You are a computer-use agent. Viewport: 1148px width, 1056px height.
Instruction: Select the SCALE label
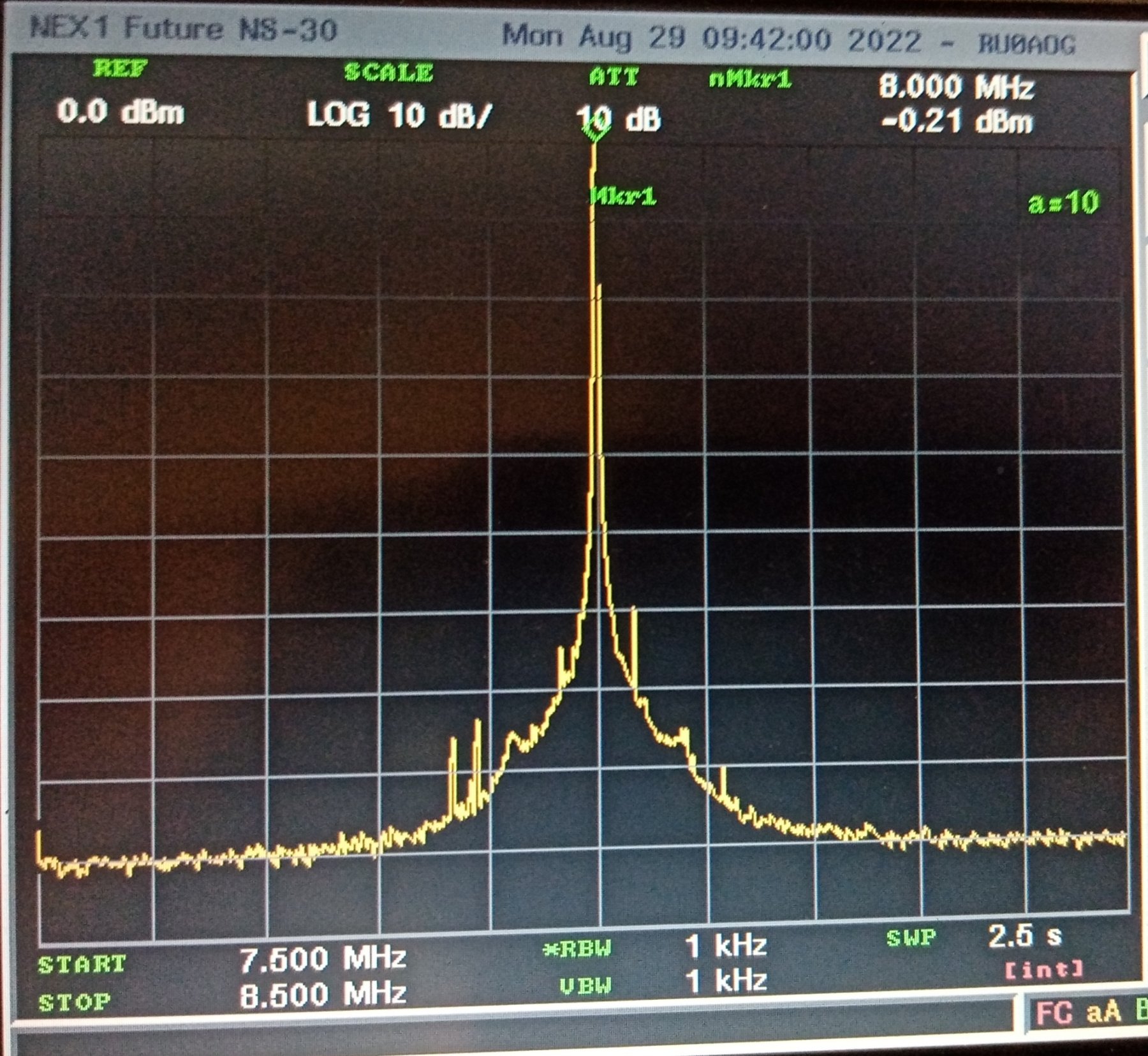388,72
